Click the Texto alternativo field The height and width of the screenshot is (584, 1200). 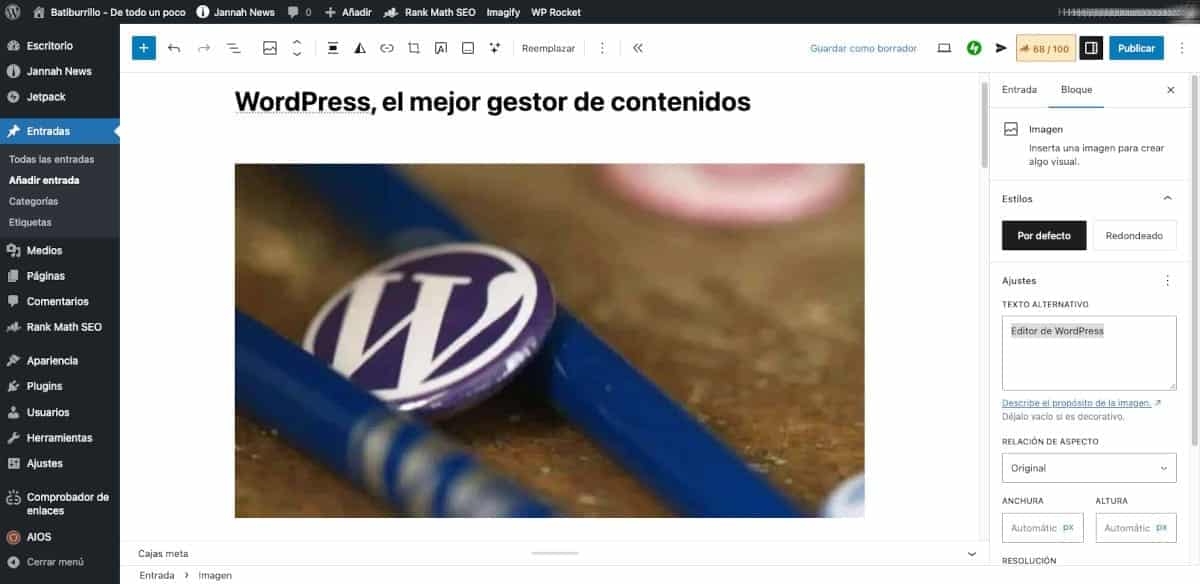click(1089, 353)
